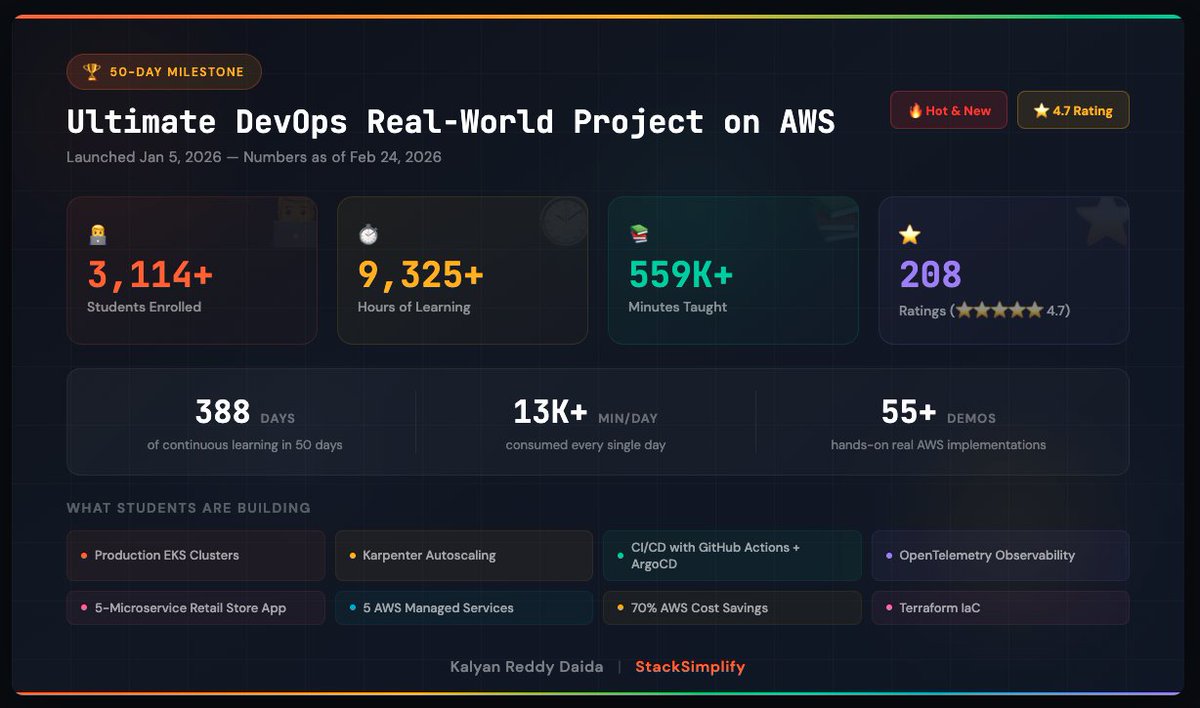Click the fire icon beside Hot & New
This screenshot has width=1200, height=708.
(915, 111)
